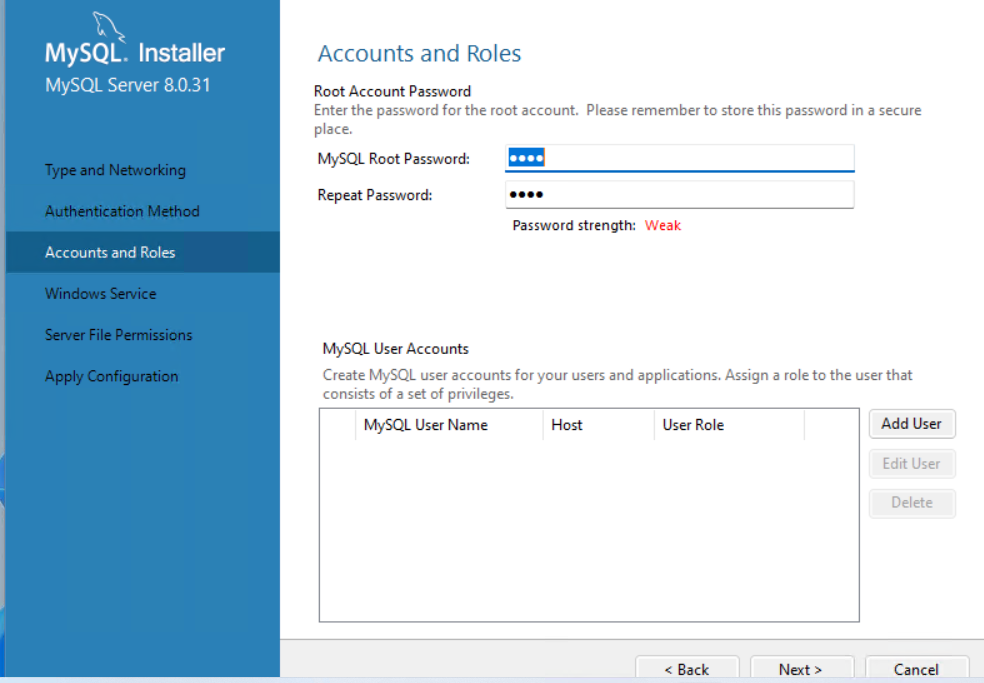Click the User Role column header
This screenshot has width=984, height=683.
pyautogui.click(x=693, y=425)
